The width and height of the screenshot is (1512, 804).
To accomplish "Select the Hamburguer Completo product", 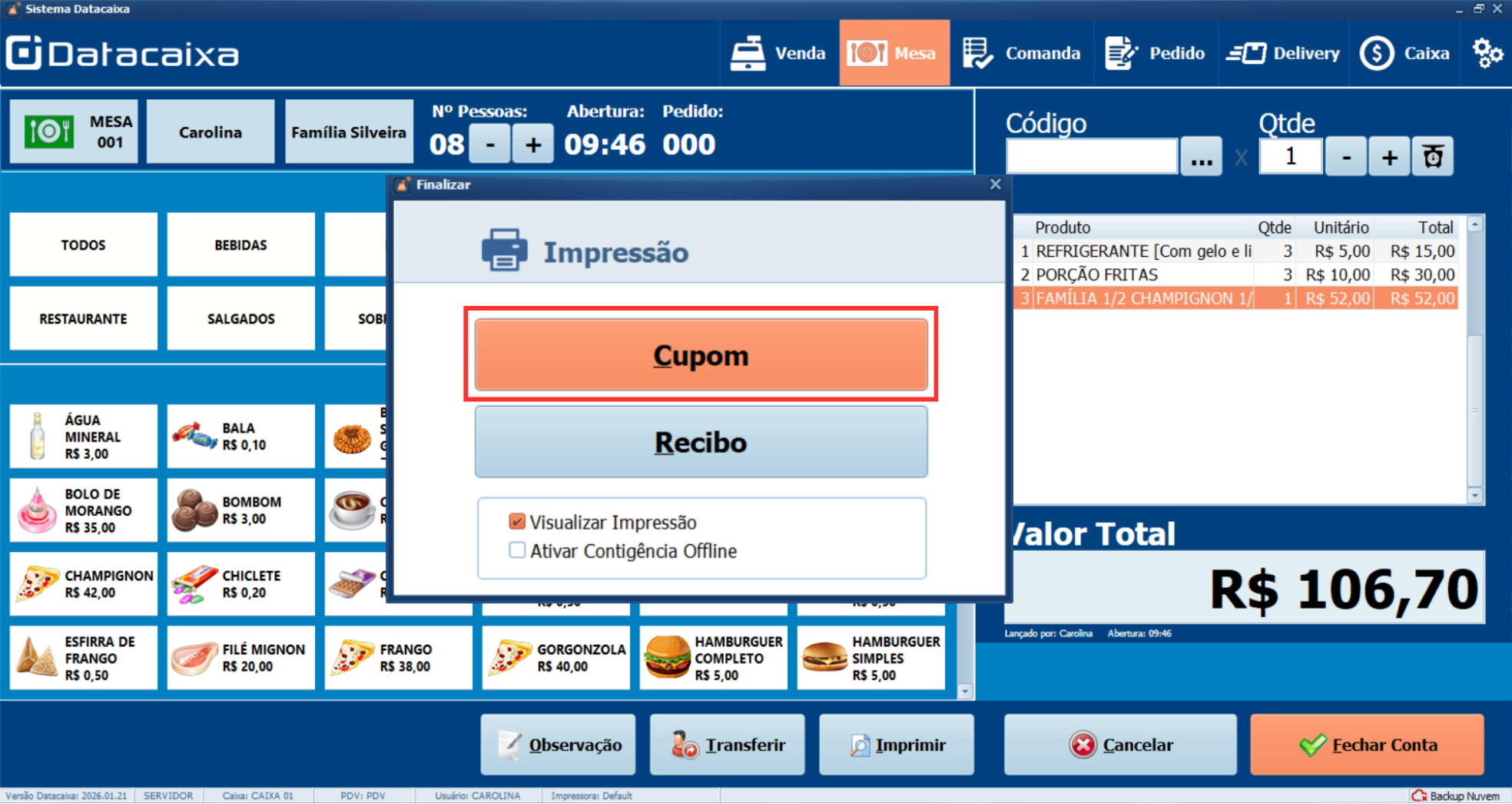I will point(713,658).
